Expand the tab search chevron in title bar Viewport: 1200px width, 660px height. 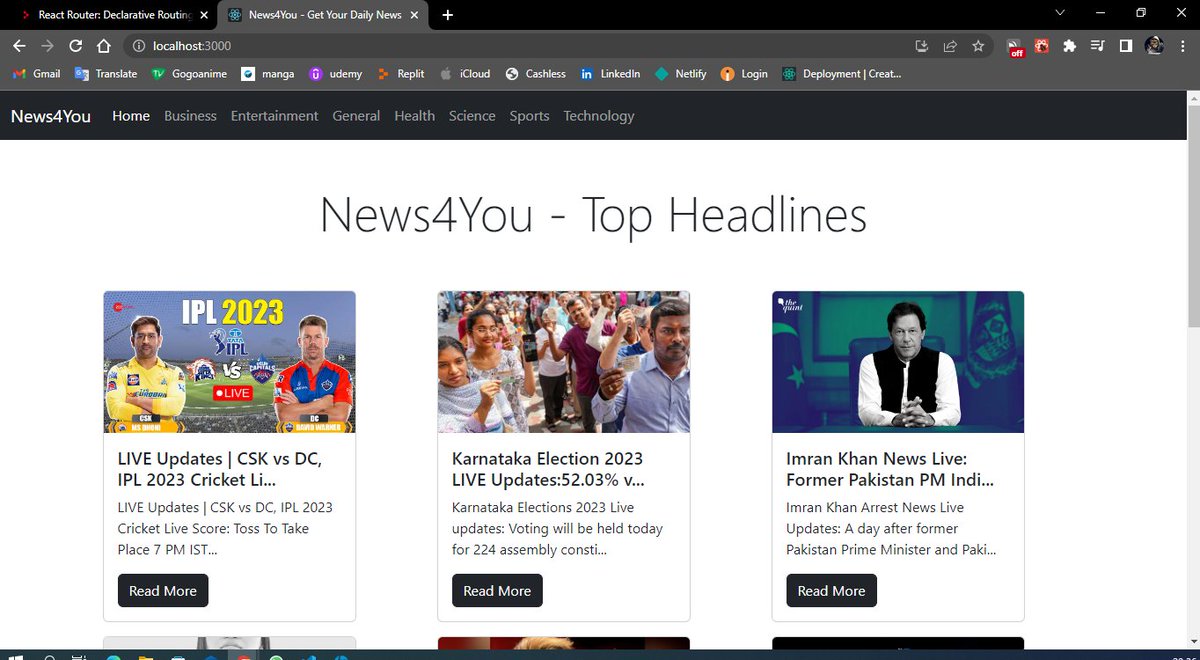click(x=1059, y=13)
